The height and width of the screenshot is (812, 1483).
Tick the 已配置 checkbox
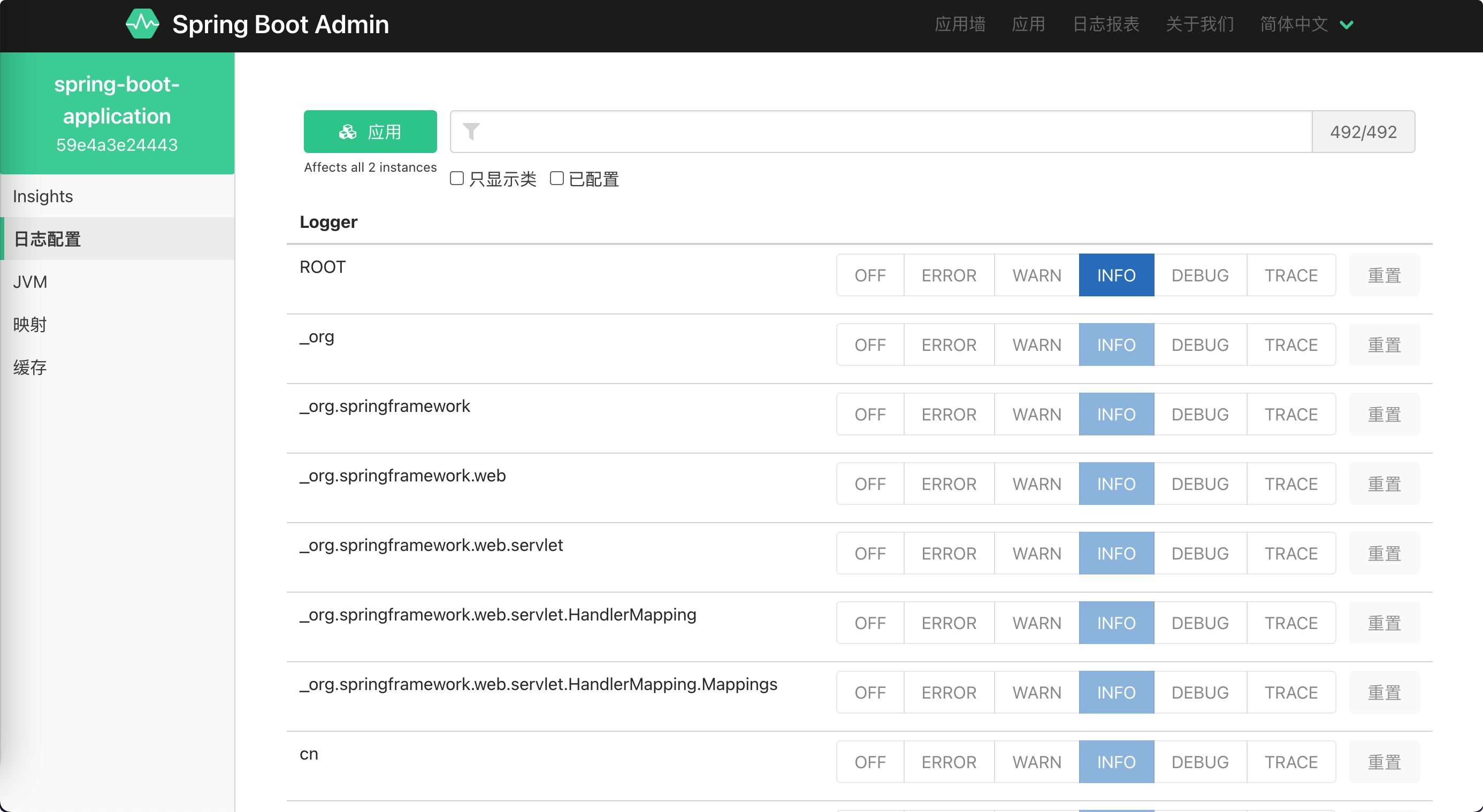556,179
